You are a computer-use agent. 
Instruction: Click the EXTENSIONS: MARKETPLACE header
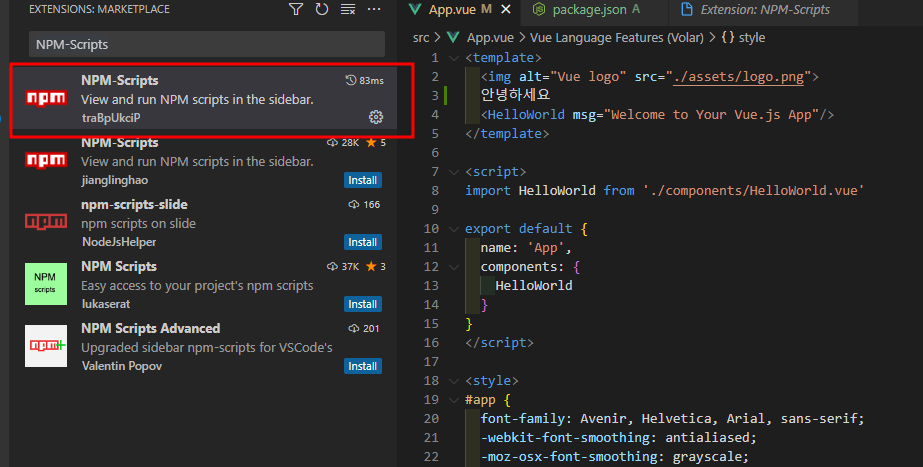pos(99,9)
